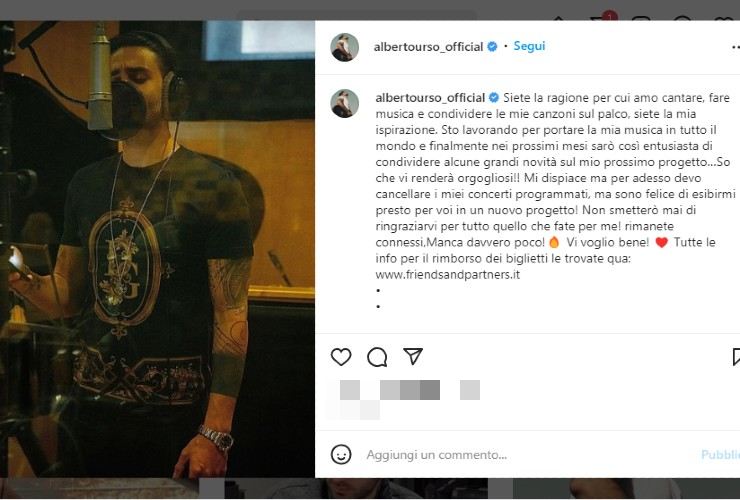Click the recording studio photo

tap(157, 249)
